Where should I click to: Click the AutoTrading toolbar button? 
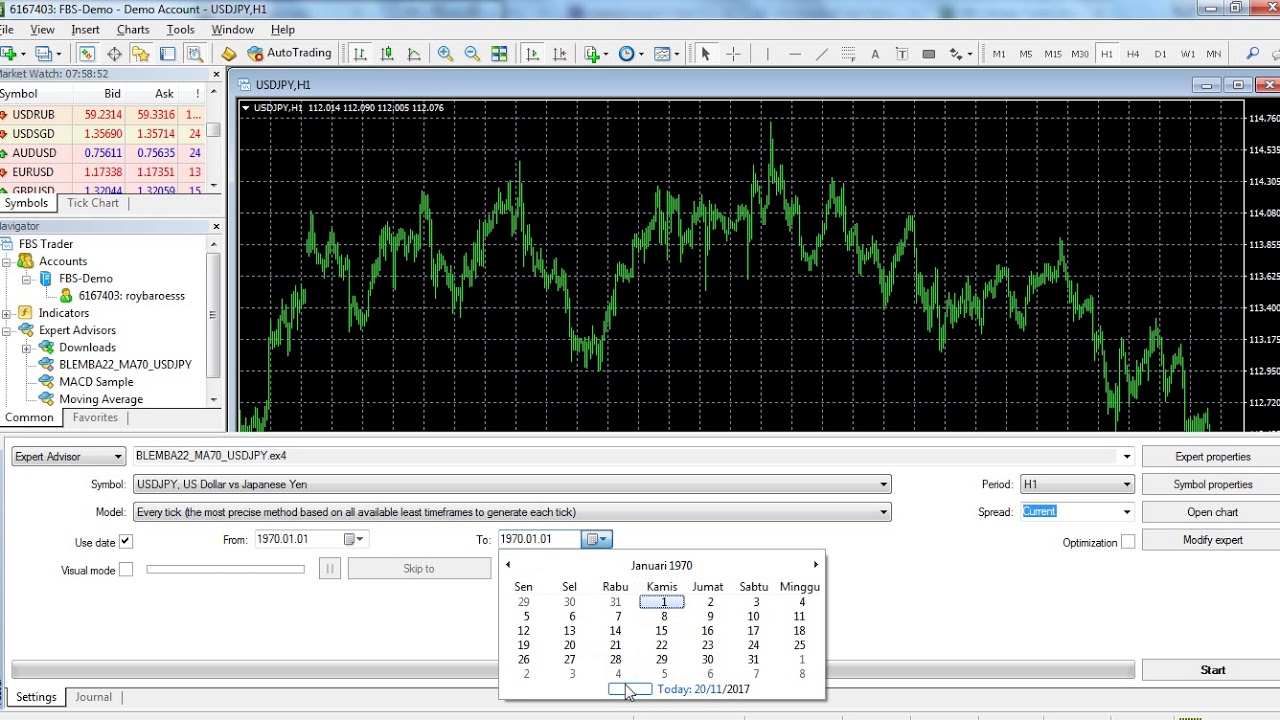tap(289, 54)
